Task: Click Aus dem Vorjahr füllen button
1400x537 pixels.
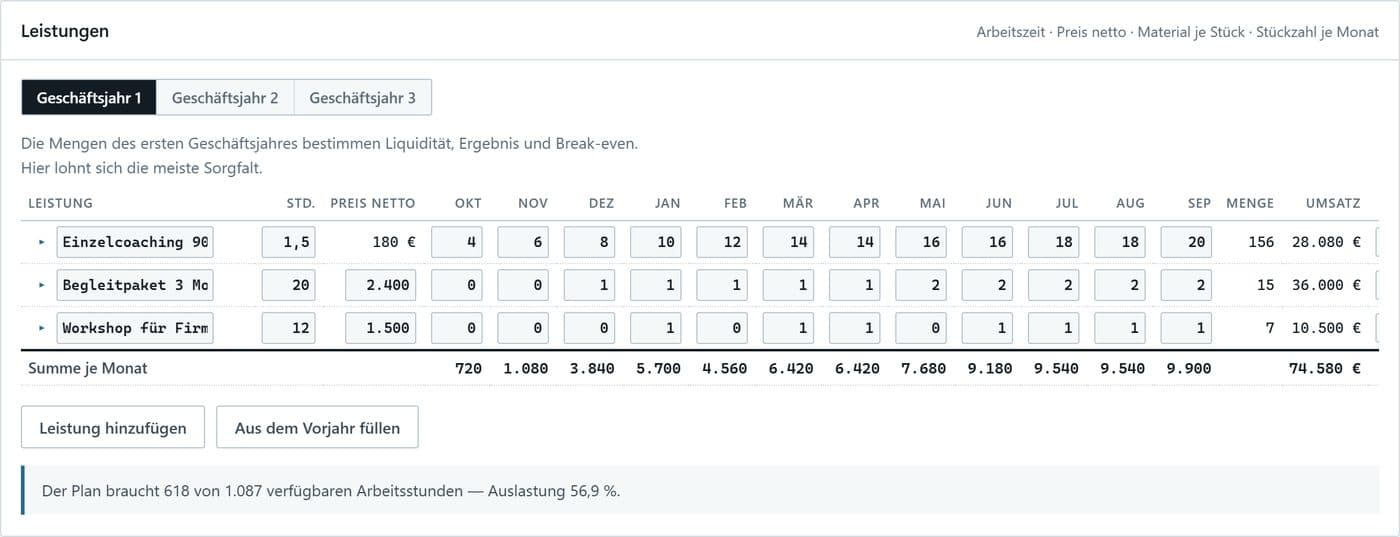Action: tap(317, 428)
